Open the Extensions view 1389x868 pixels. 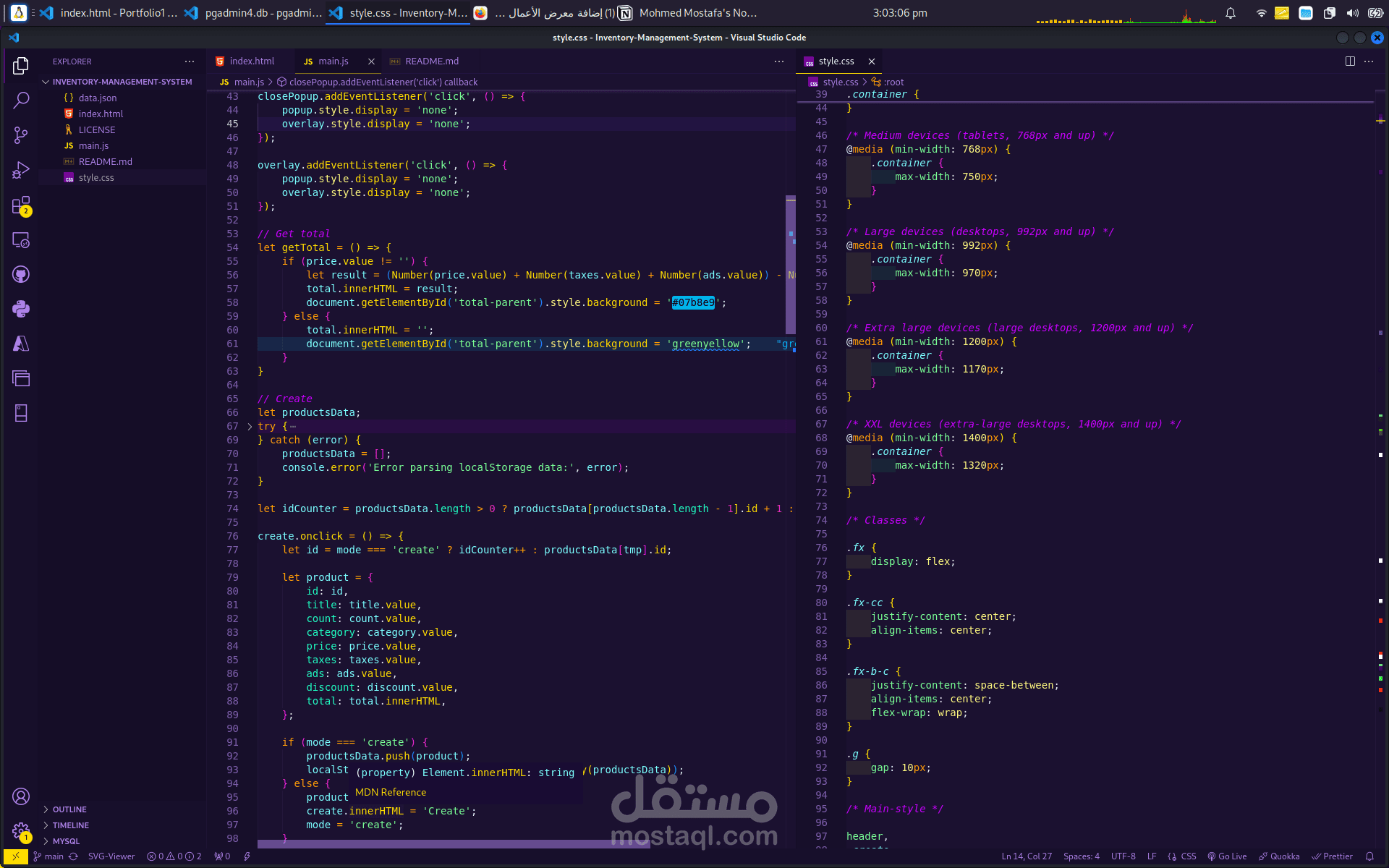[21, 205]
